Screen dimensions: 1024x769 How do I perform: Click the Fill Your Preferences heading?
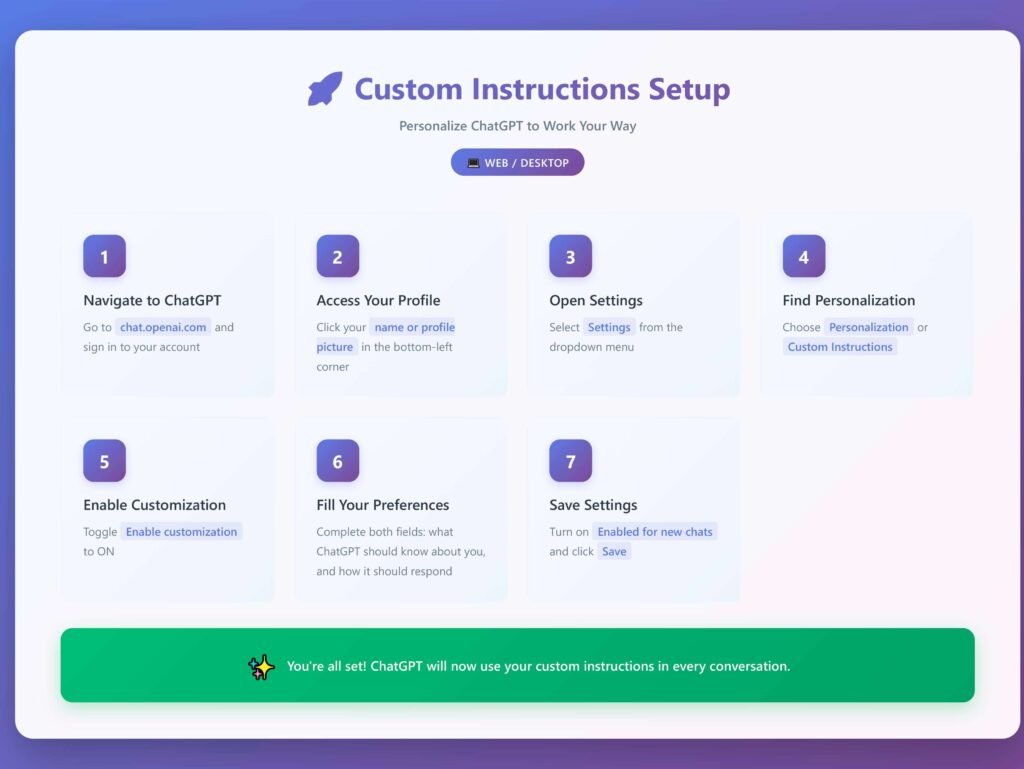click(383, 505)
